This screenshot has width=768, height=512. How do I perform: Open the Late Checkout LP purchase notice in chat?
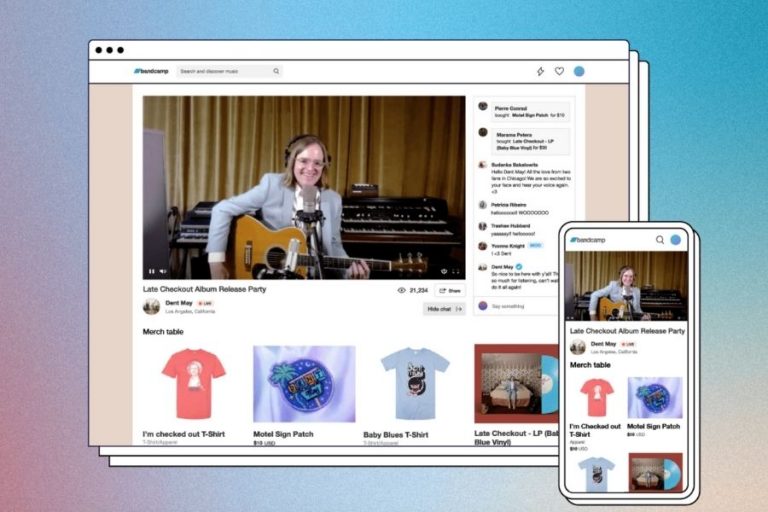pyautogui.click(x=529, y=141)
